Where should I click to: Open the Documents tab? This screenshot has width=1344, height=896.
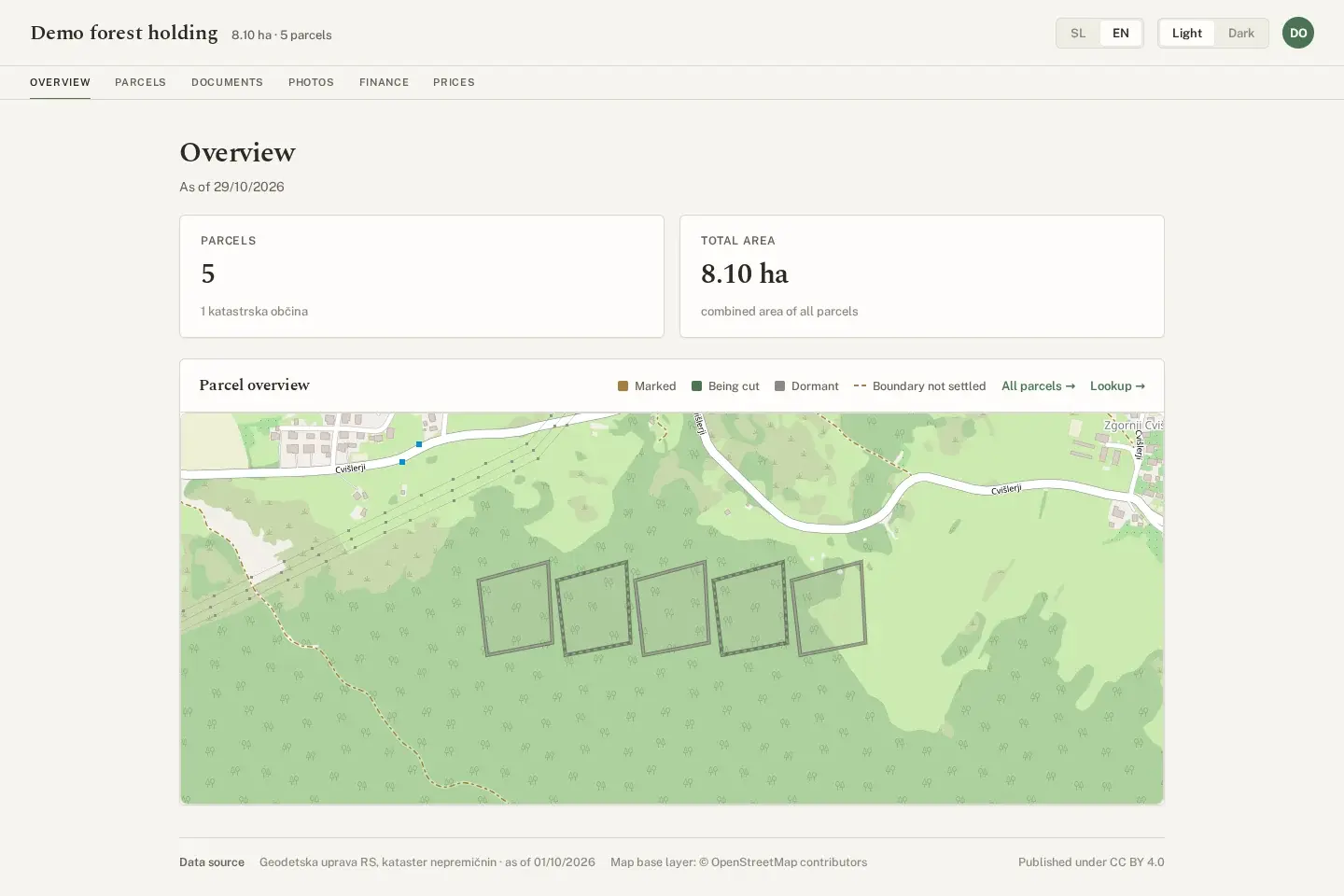tap(227, 82)
